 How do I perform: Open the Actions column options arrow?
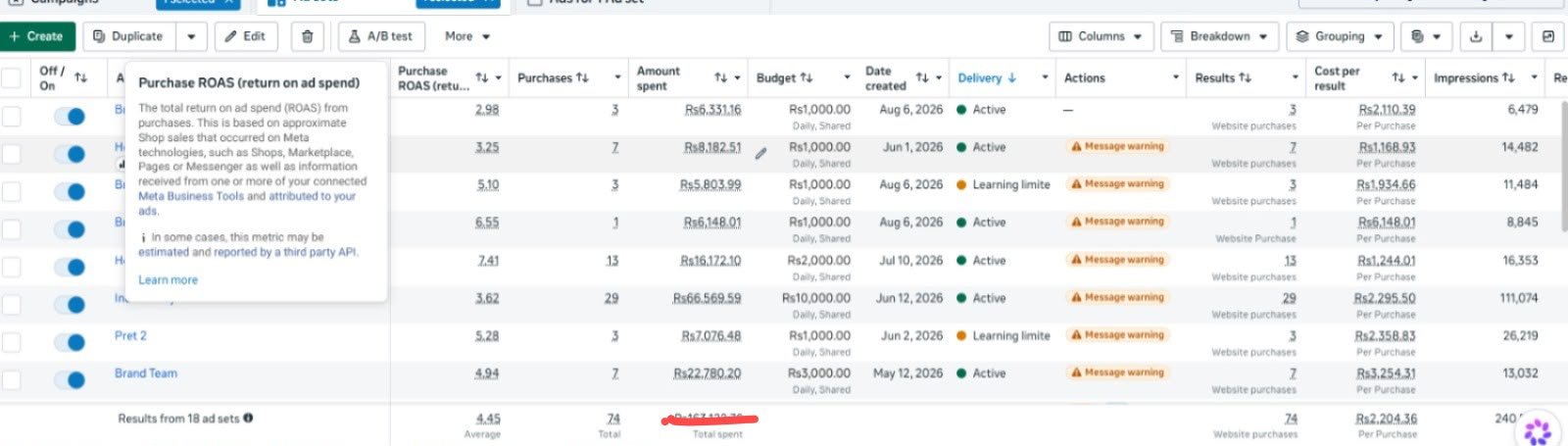(x=1176, y=77)
